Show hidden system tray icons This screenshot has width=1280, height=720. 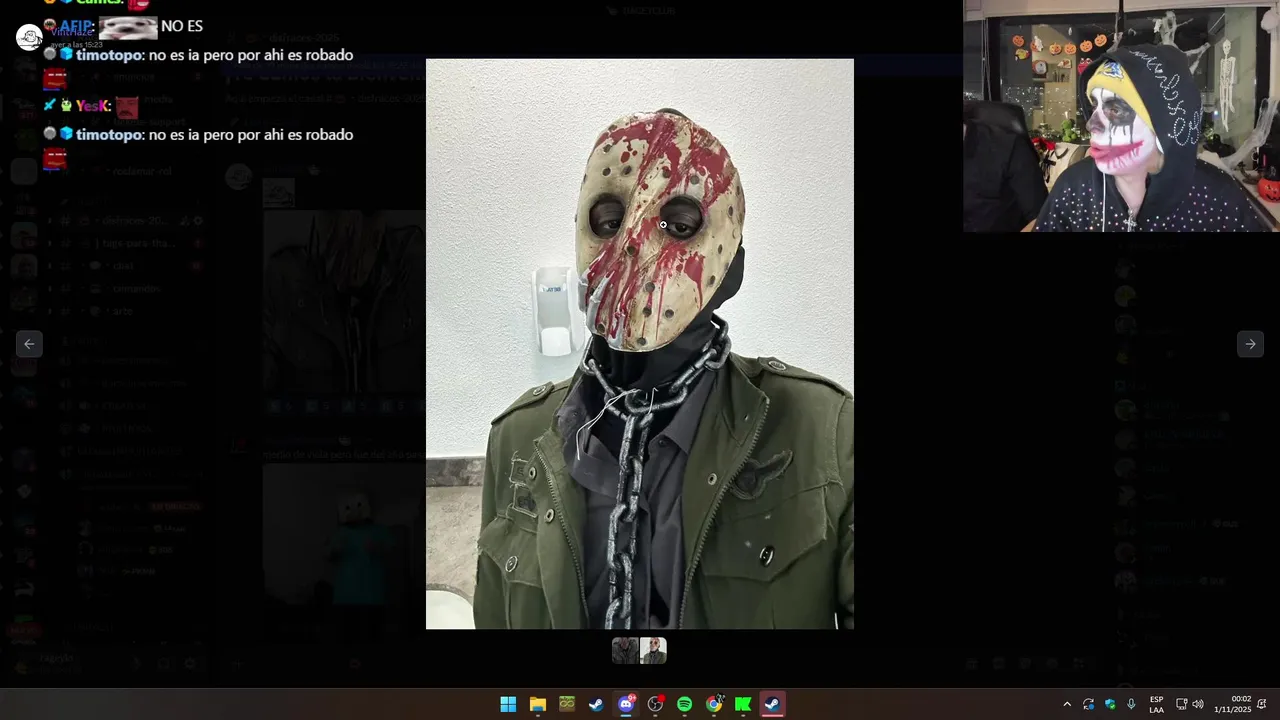coord(1067,704)
